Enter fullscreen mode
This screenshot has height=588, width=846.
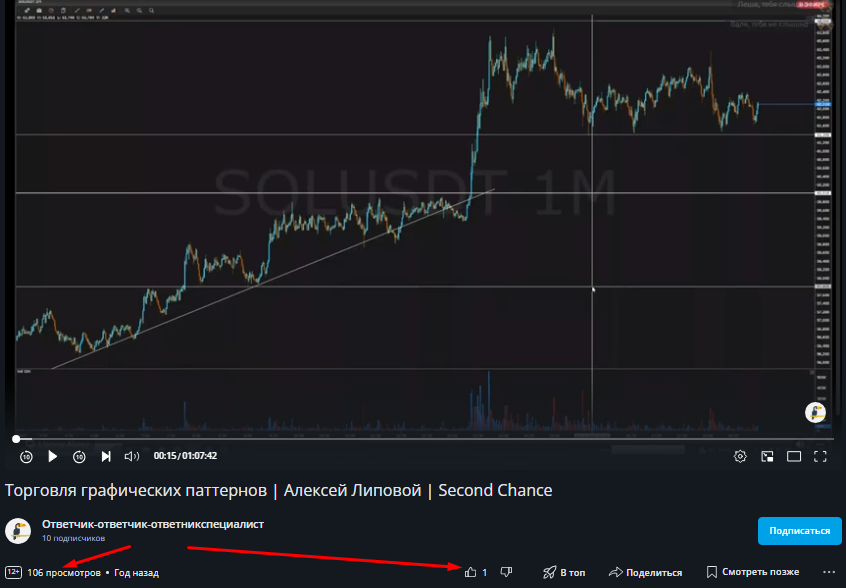[820, 456]
